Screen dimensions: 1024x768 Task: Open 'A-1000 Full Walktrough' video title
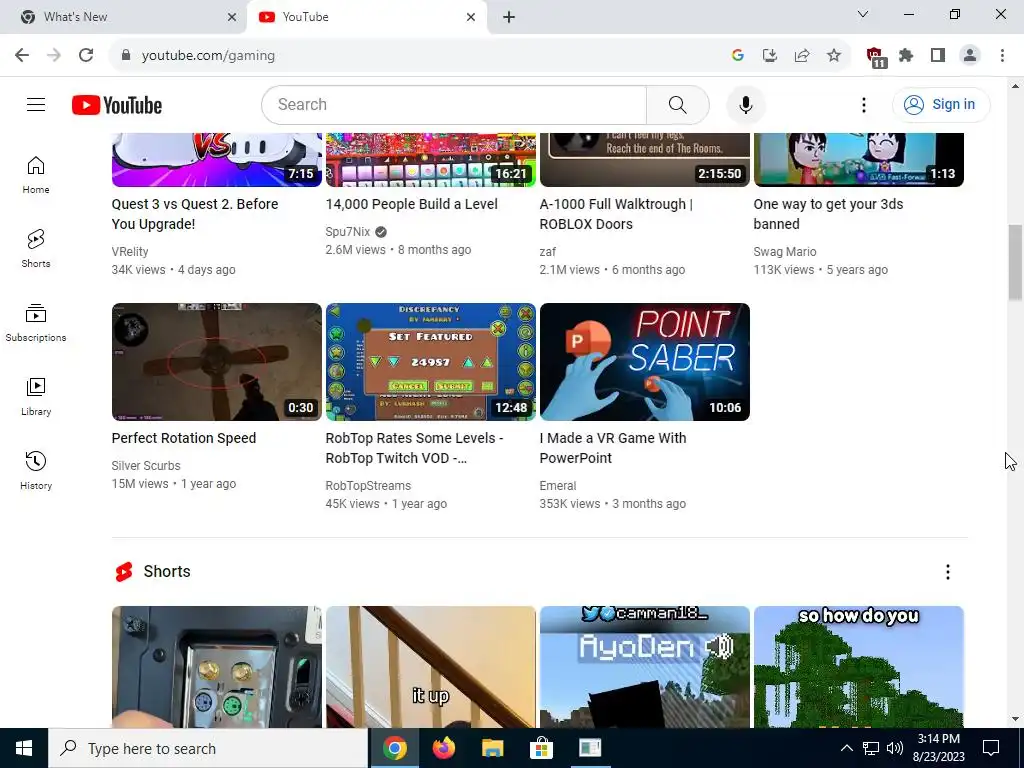616,214
